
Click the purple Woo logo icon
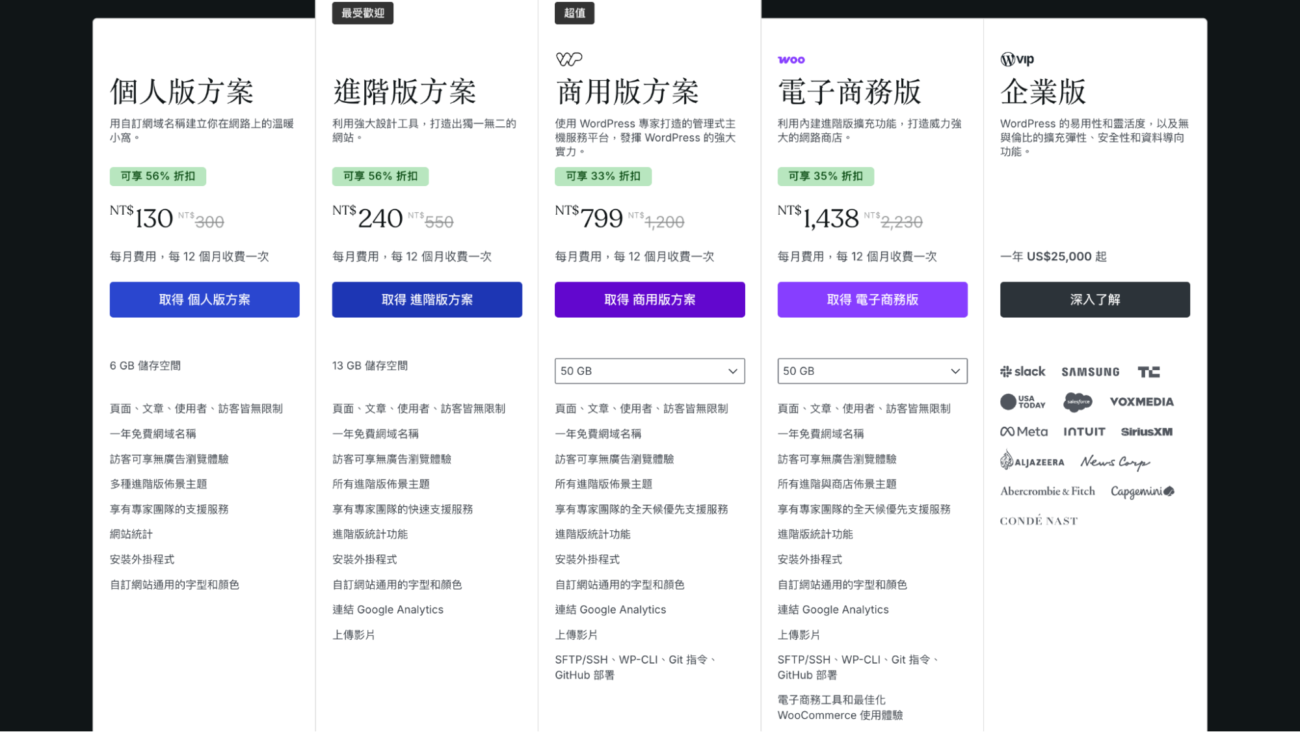(x=790, y=59)
